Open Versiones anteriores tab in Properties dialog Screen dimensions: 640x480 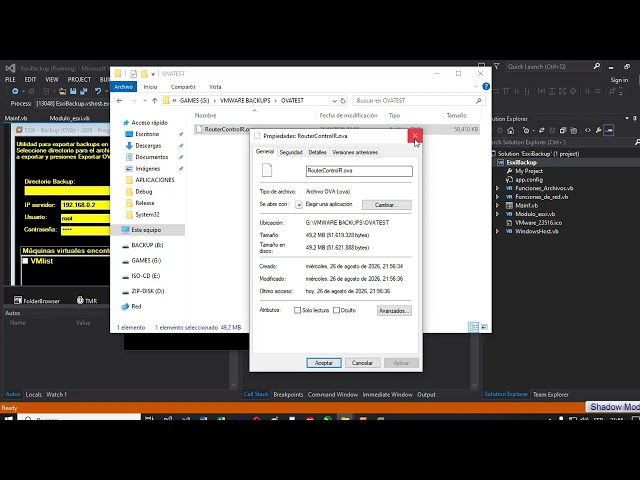pos(355,152)
